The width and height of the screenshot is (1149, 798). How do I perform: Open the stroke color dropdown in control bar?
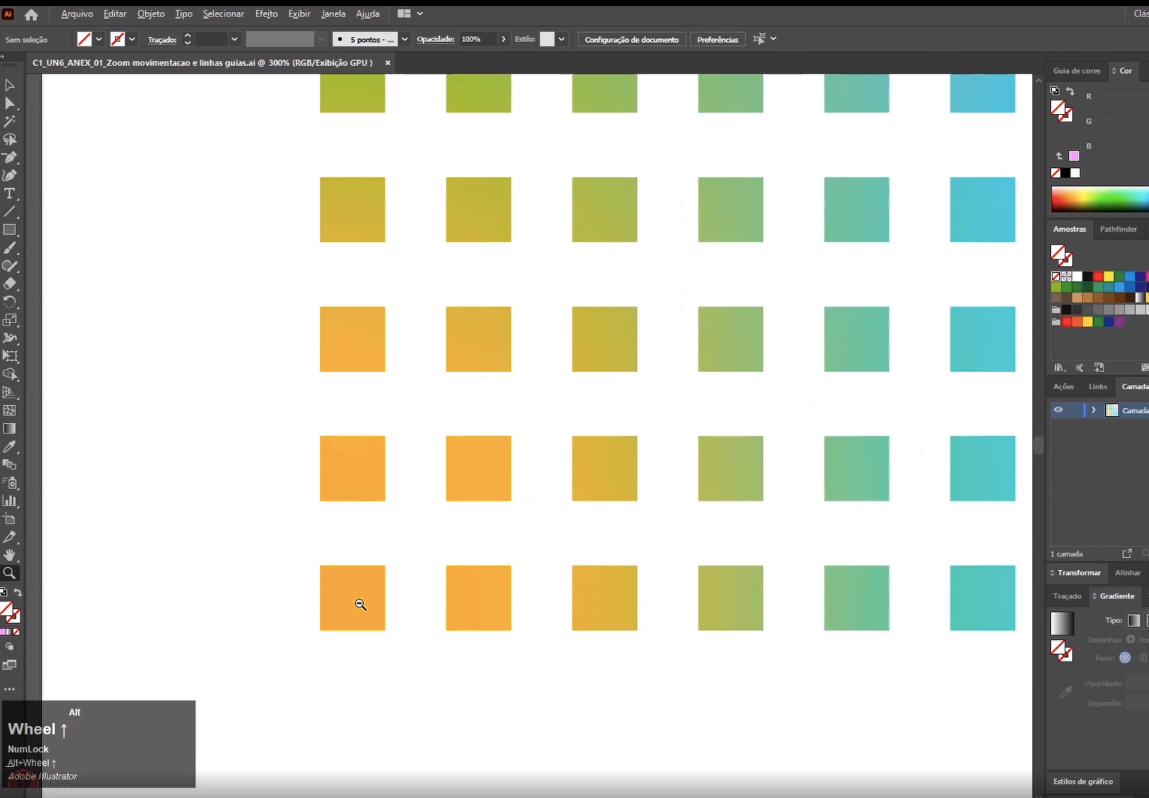coord(132,40)
